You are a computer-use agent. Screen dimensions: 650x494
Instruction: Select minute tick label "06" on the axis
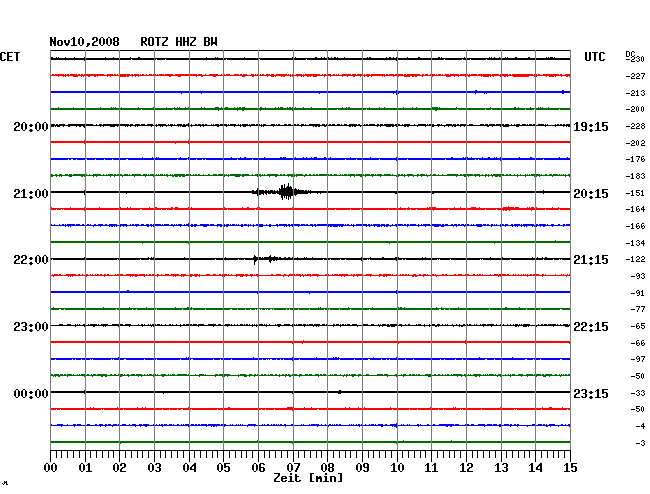(258, 468)
